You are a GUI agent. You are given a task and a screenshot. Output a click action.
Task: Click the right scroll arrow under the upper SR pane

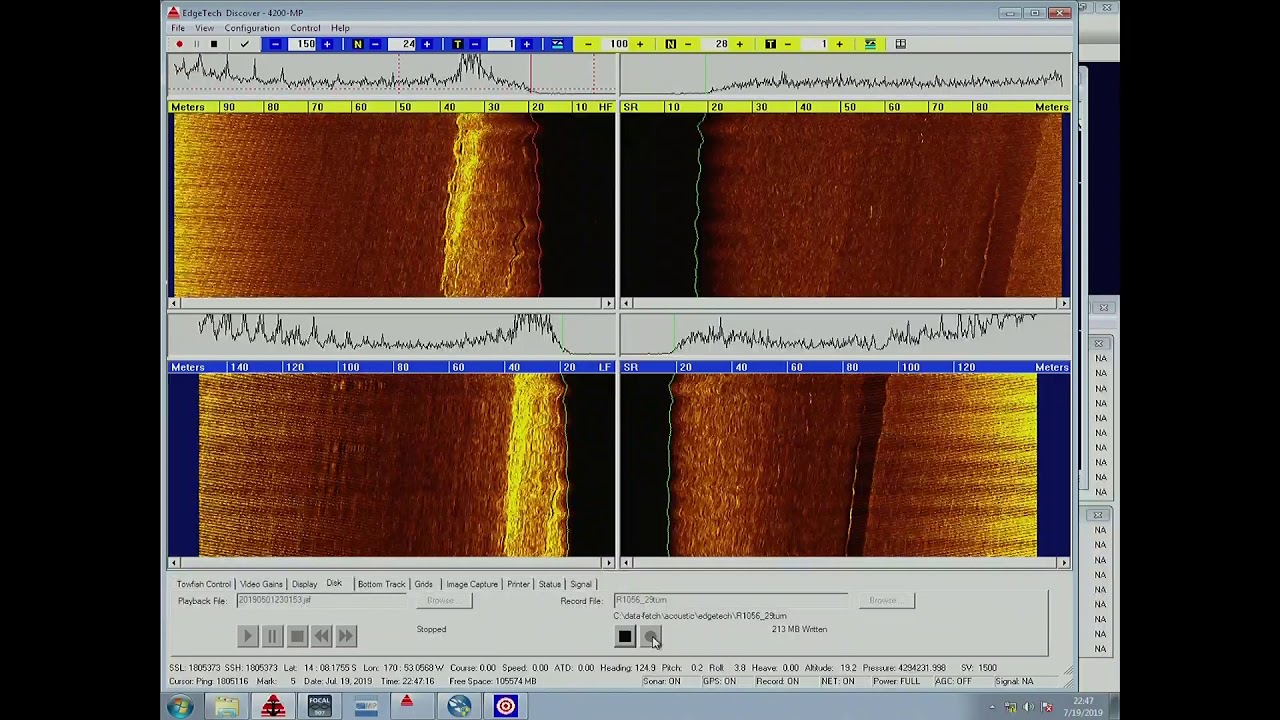click(1063, 303)
